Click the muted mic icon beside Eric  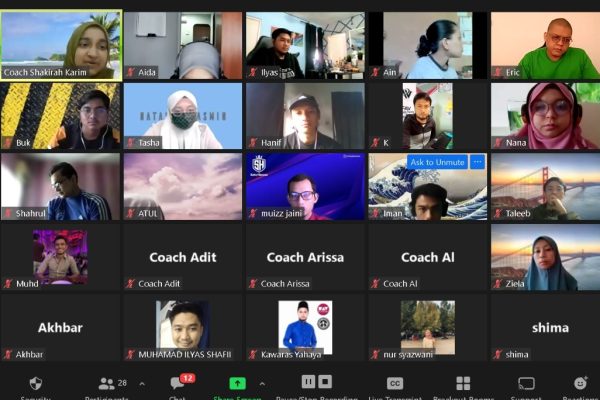(x=498, y=72)
